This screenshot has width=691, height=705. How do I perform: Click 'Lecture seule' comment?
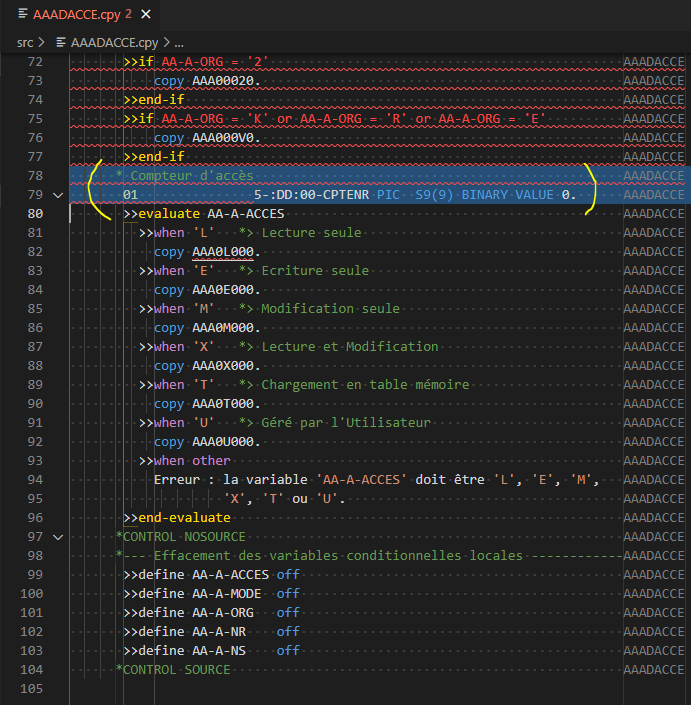coord(312,232)
